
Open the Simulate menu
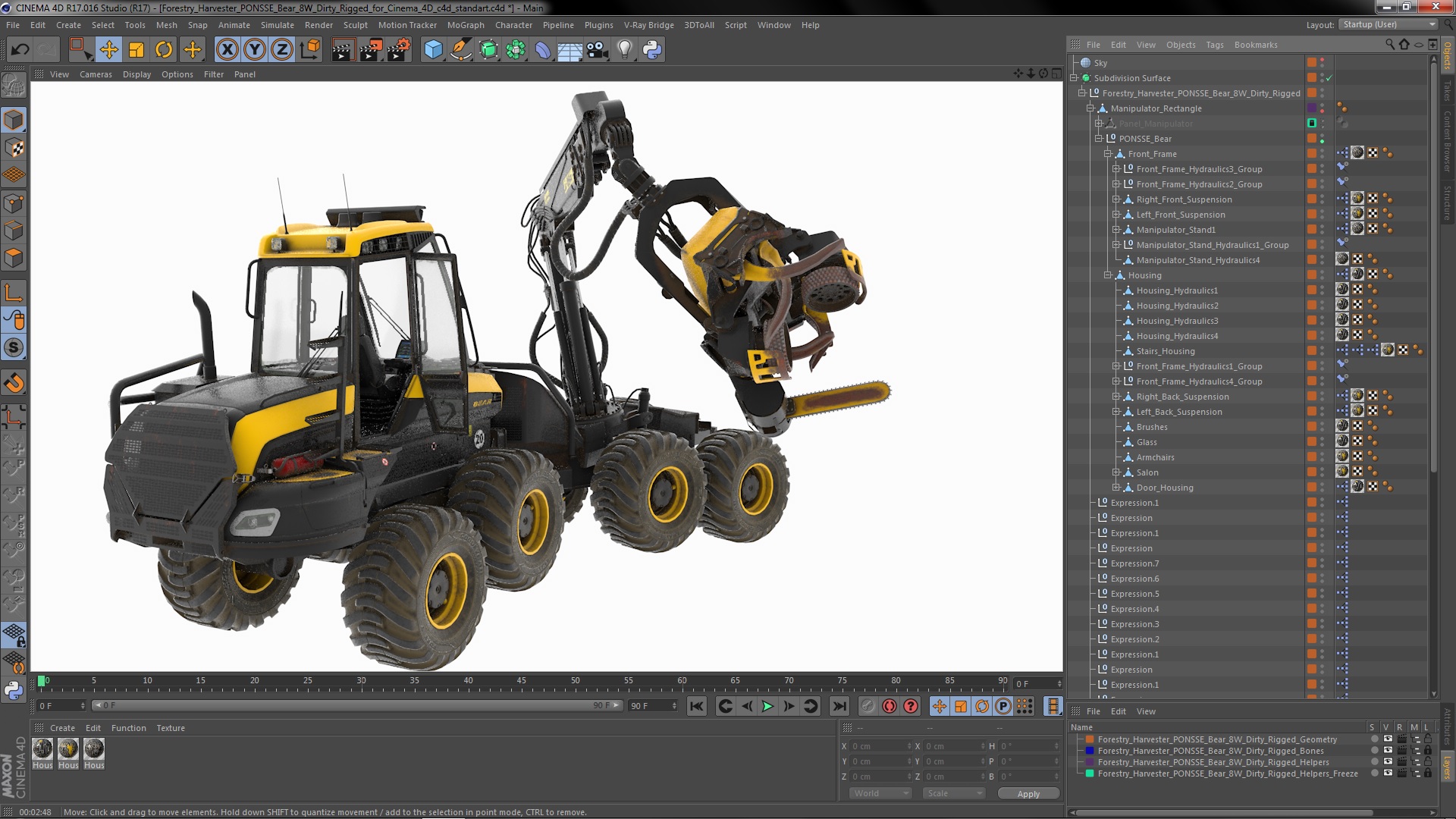[x=278, y=25]
